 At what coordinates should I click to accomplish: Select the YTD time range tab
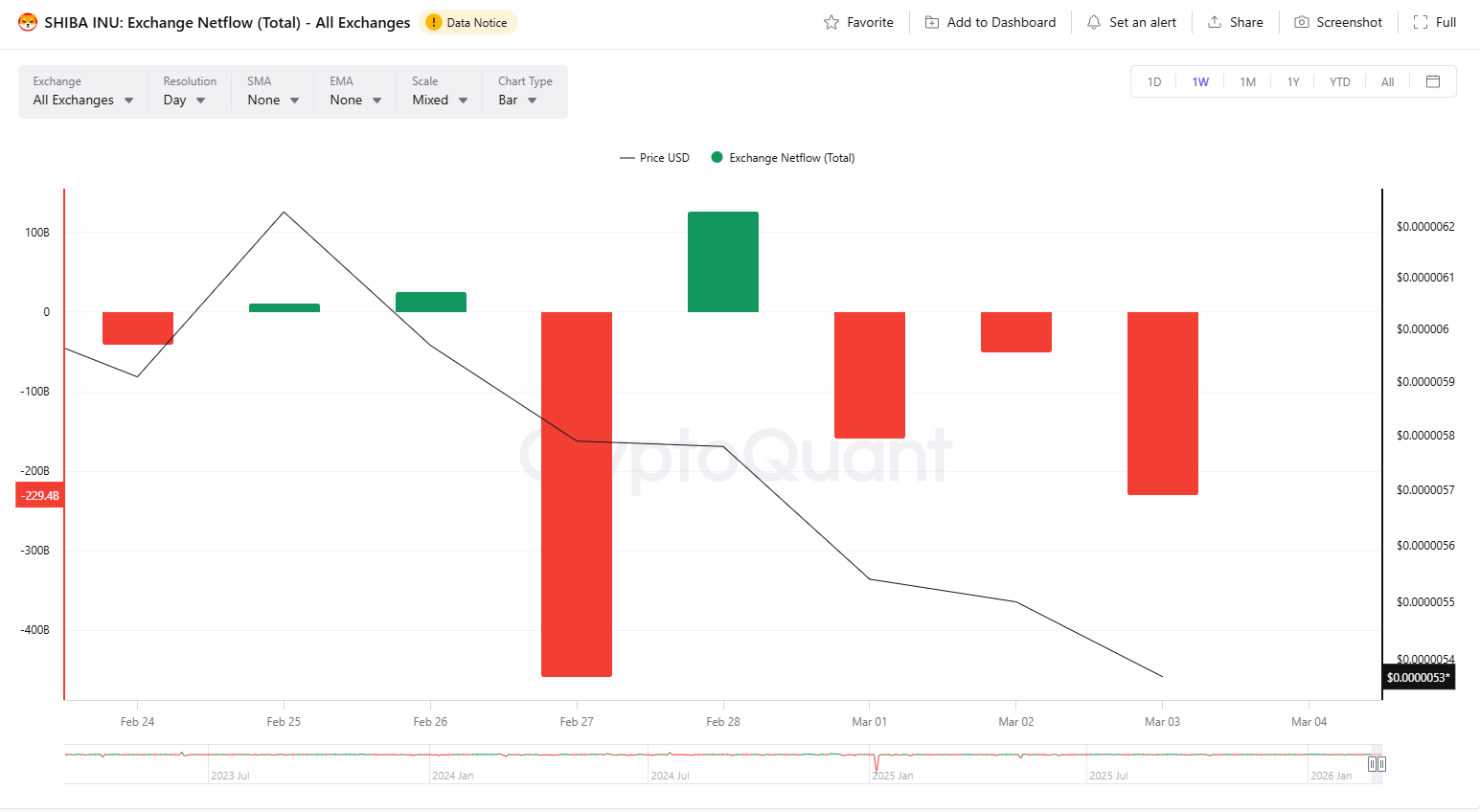coord(1339,81)
